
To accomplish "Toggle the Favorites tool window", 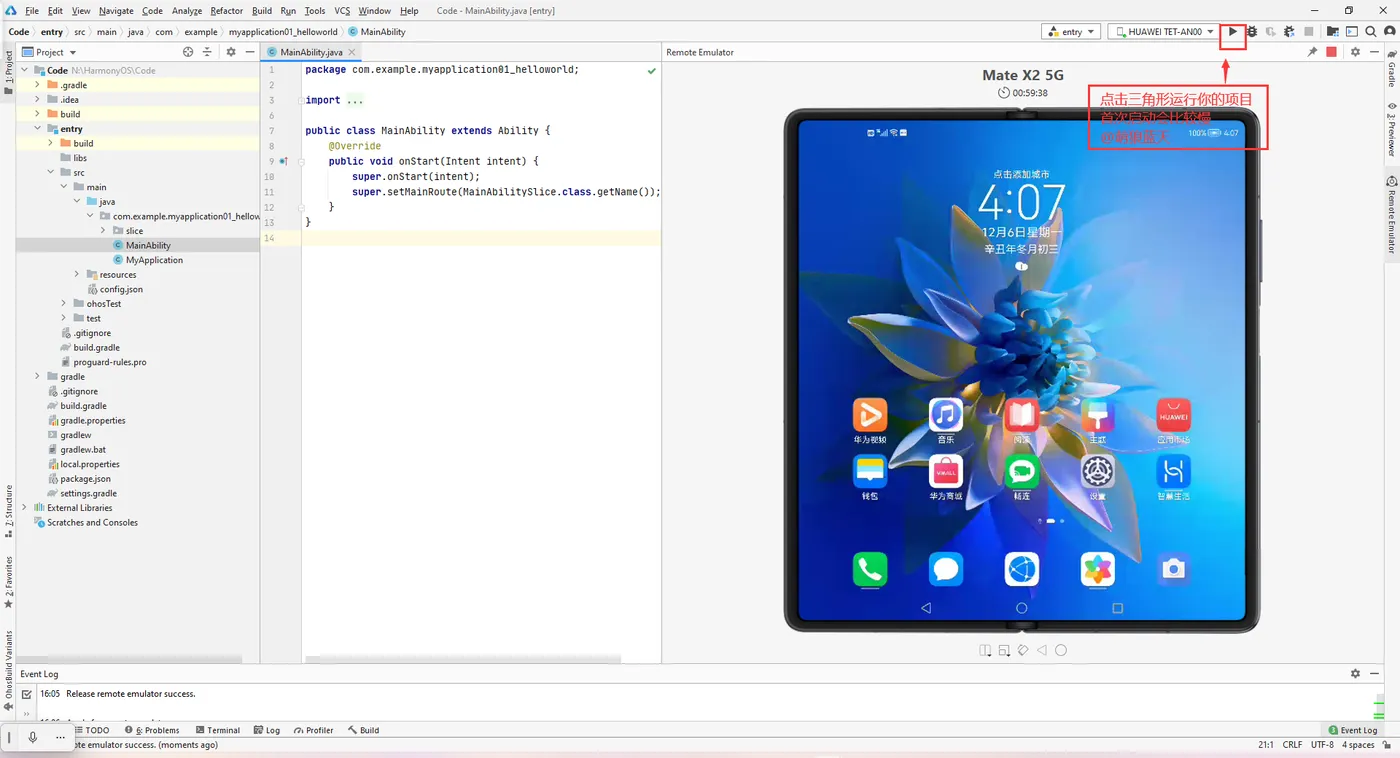I will coord(8,583).
